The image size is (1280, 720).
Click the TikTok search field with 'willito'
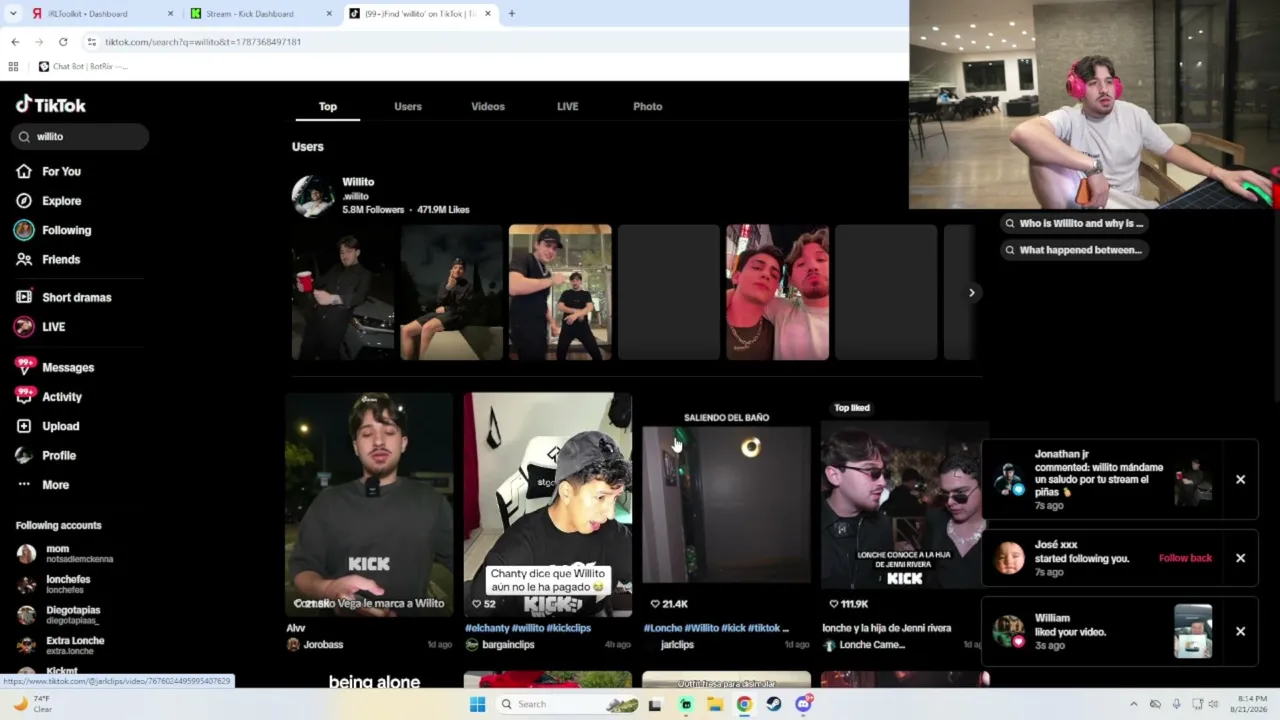click(81, 137)
